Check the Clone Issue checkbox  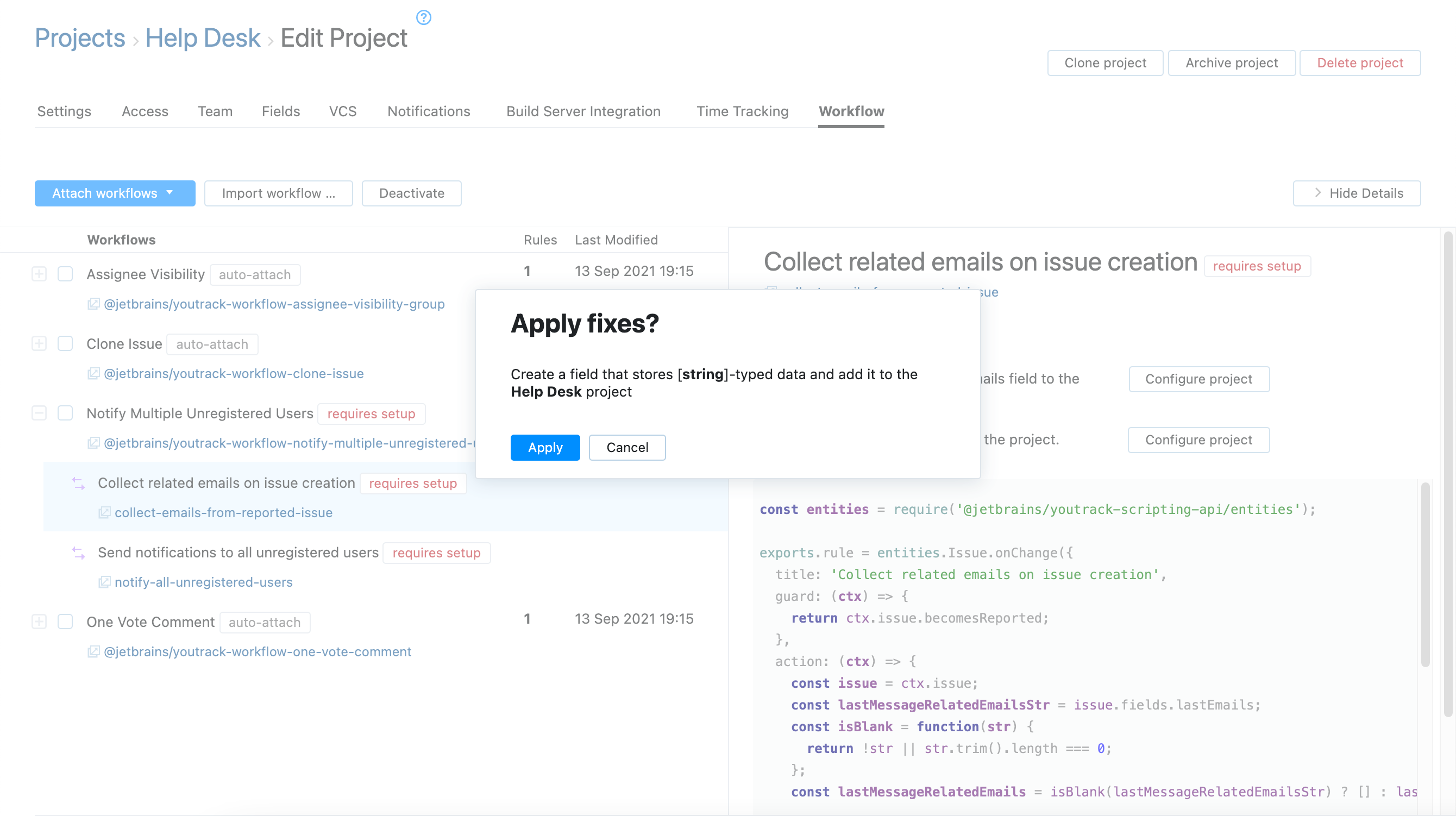pos(65,343)
